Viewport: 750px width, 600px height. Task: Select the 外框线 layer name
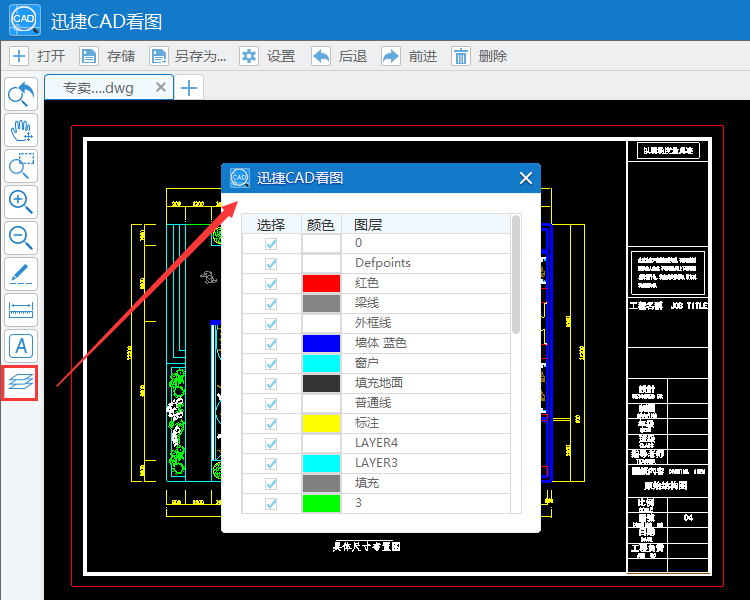(373, 323)
